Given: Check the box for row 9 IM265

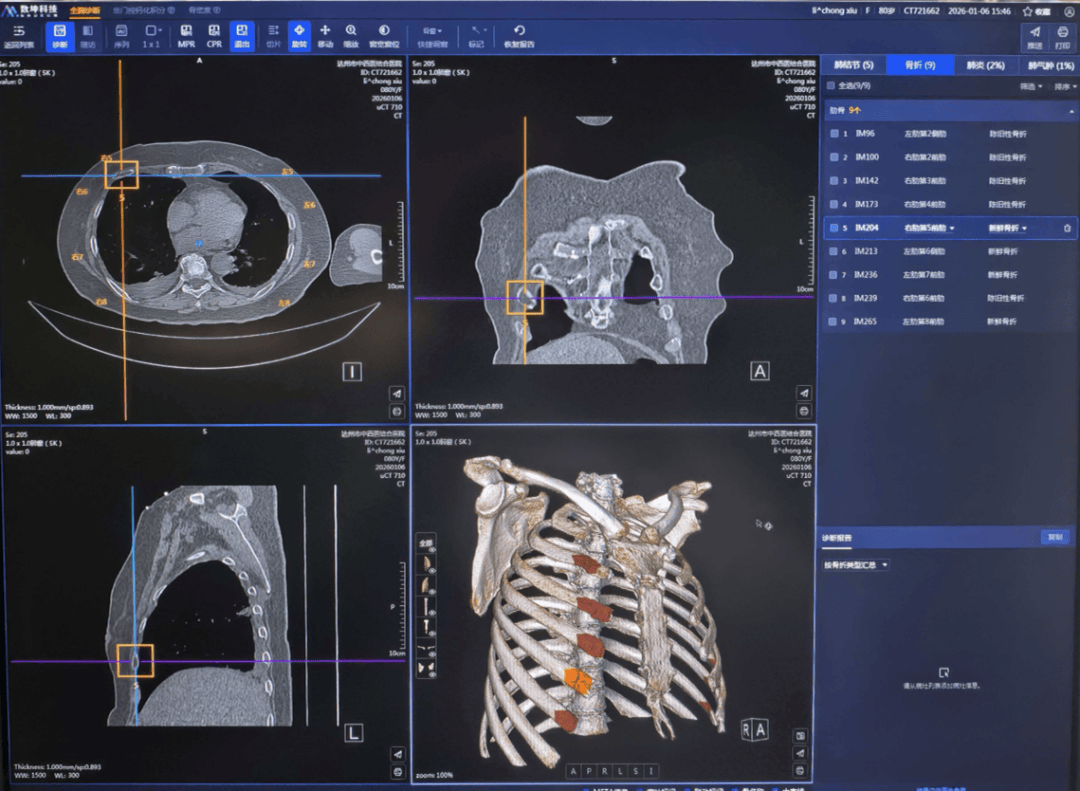Looking at the screenshot, I should click(x=833, y=322).
